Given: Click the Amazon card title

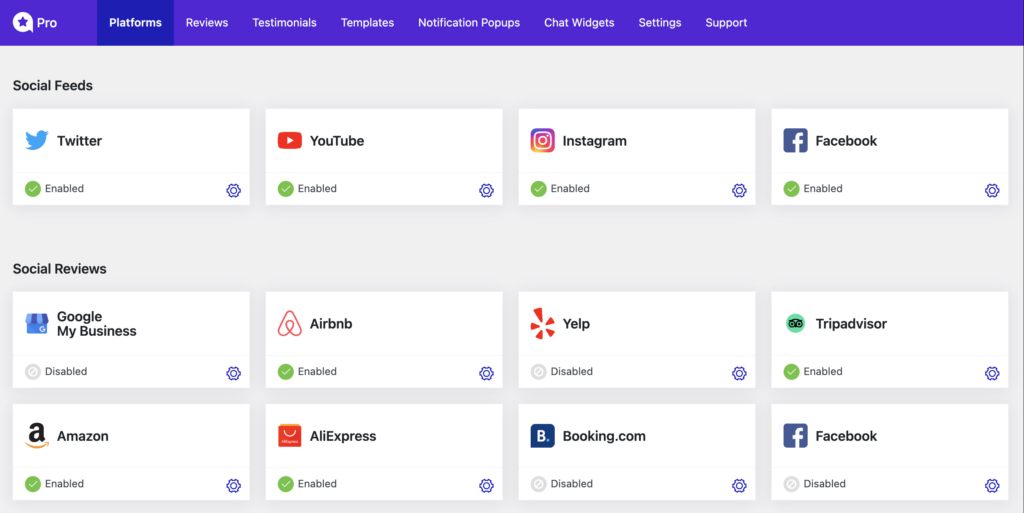Looking at the screenshot, I should click(82, 436).
